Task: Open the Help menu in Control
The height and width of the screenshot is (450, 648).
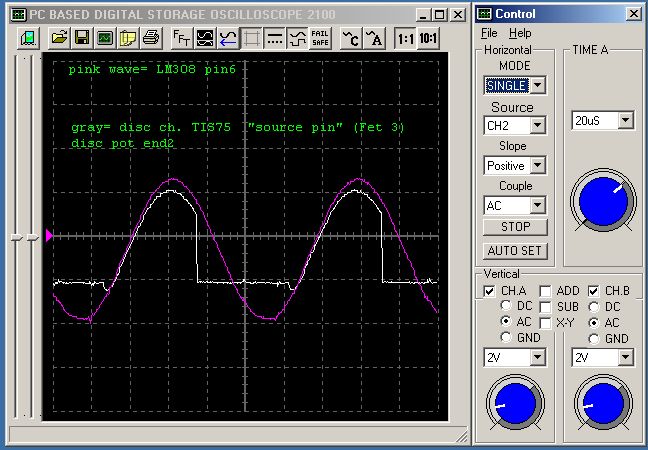Action: (520, 33)
